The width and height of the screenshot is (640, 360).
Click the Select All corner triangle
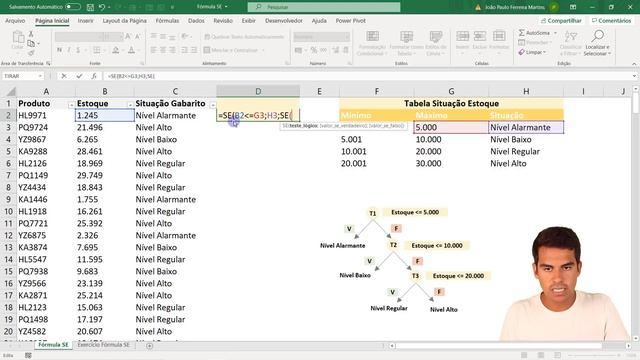[11, 92]
